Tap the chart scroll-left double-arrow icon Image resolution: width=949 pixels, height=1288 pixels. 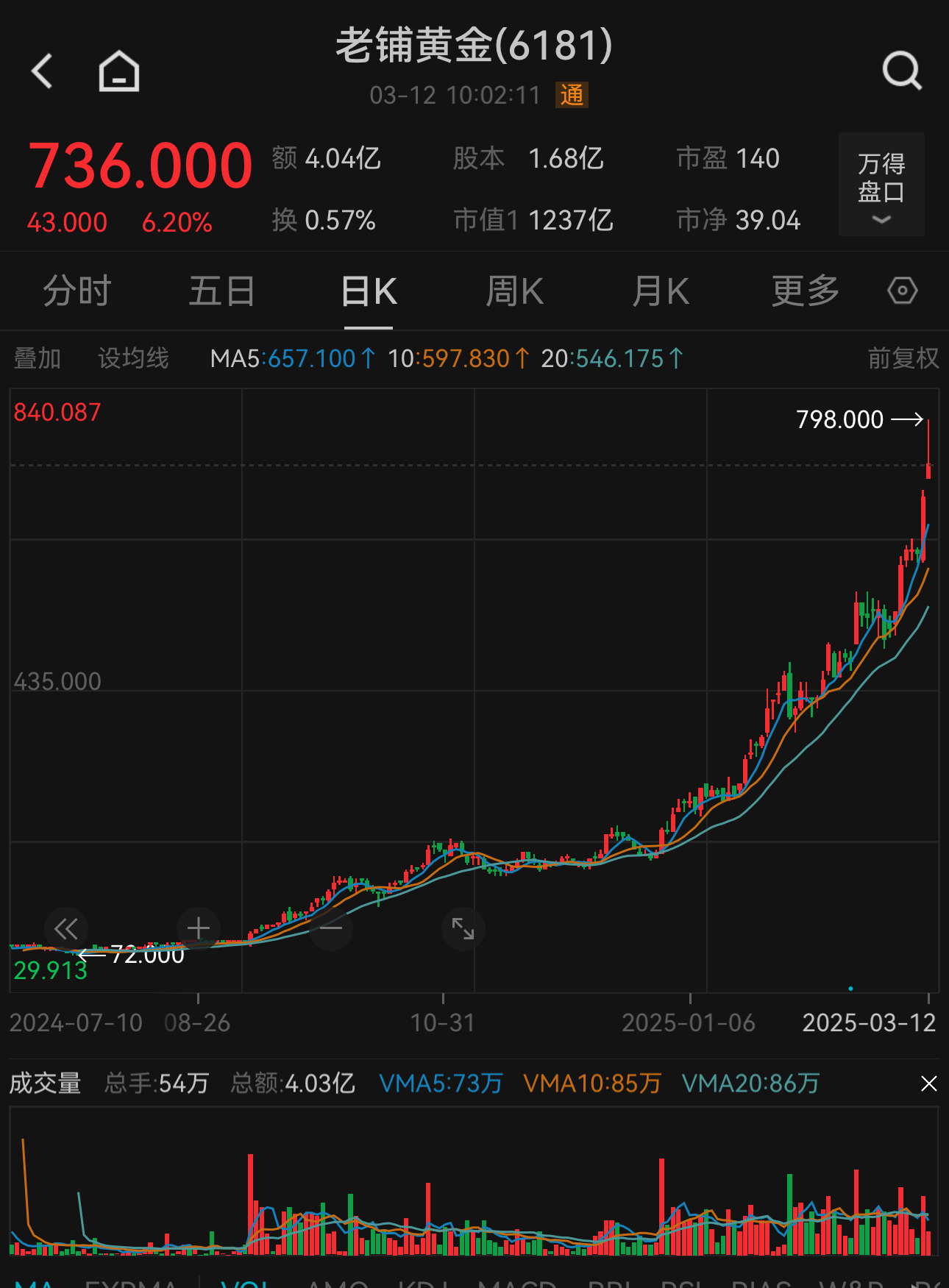pyautogui.click(x=66, y=929)
